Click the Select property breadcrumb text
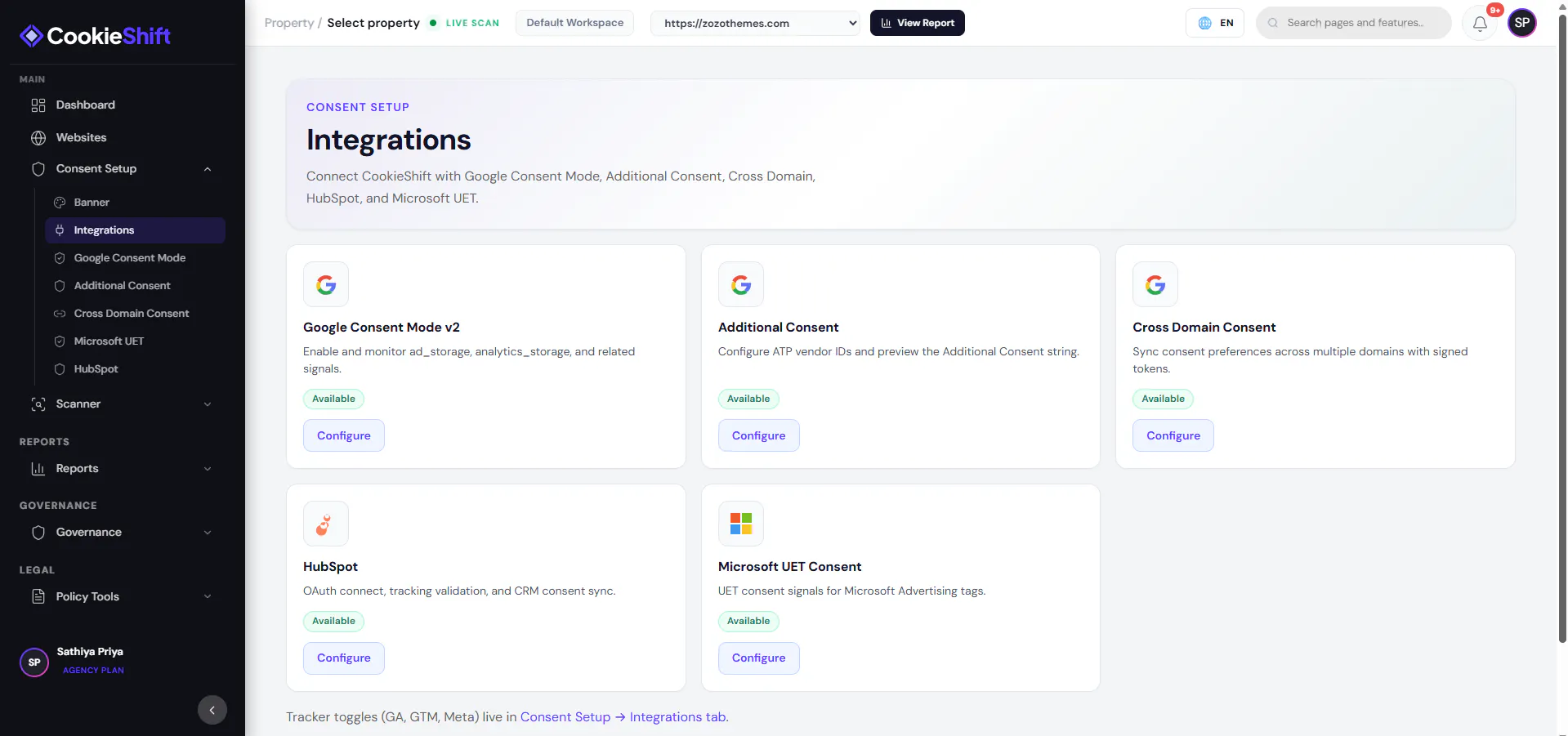The height and width of the screenshot is (736, 1568). 373,23
